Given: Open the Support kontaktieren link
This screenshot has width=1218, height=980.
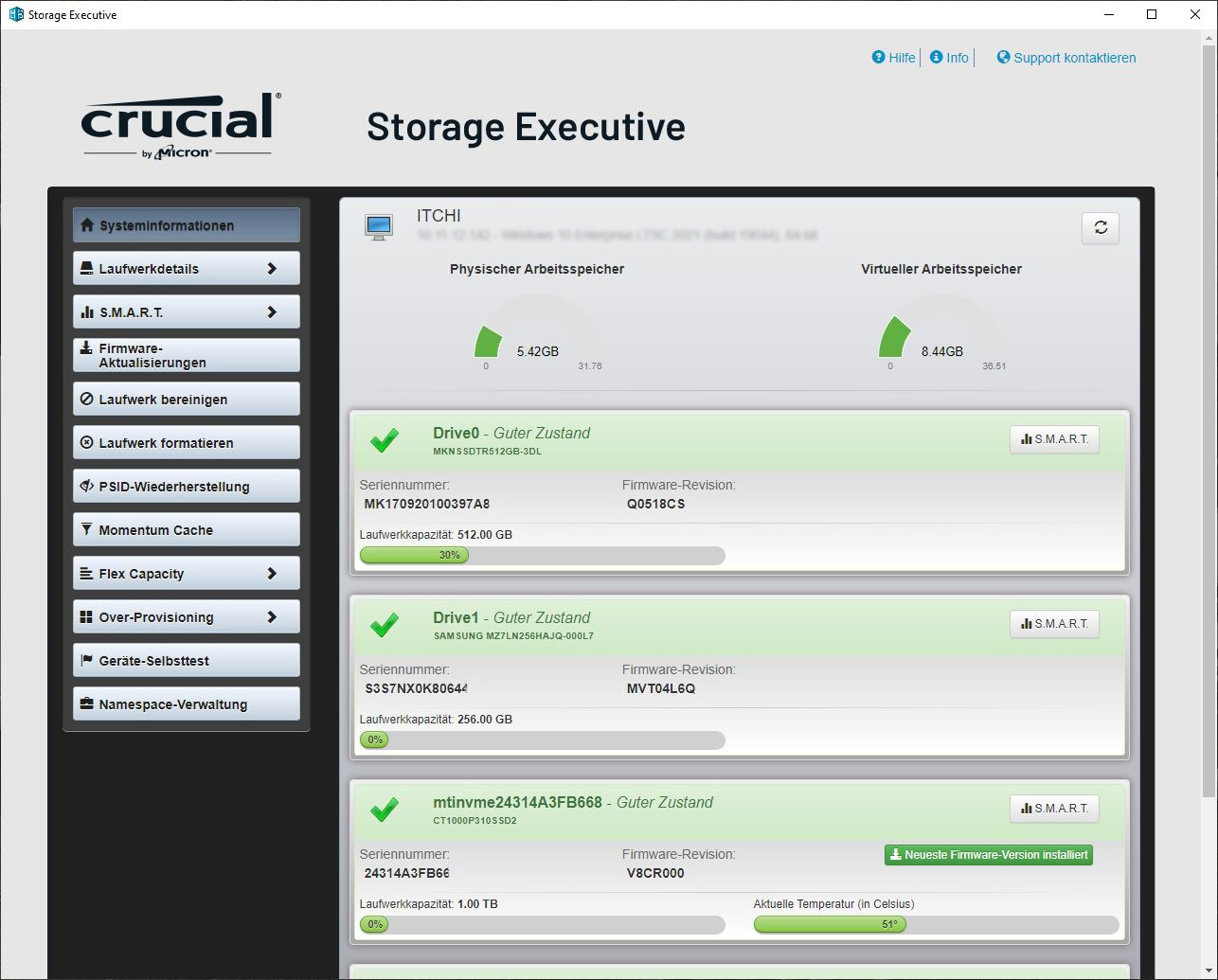Looking at the screenshot, I should point(1074,58).
